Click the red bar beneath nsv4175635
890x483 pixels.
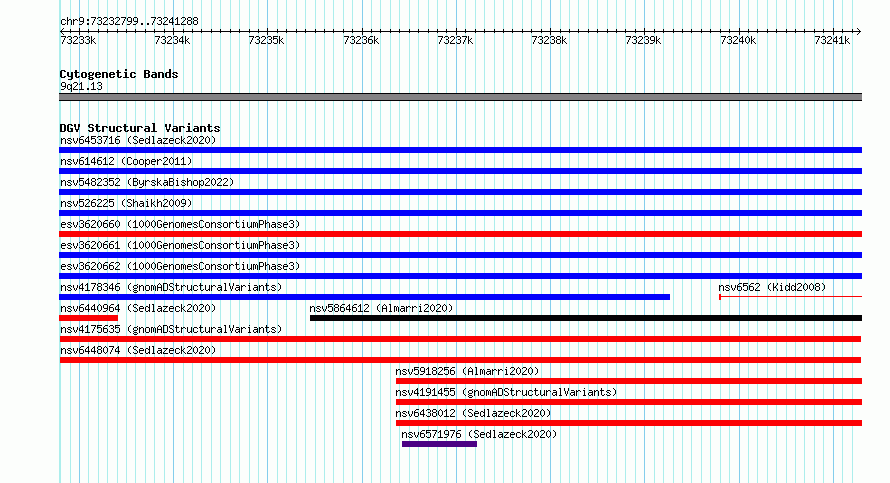(460, 339)
